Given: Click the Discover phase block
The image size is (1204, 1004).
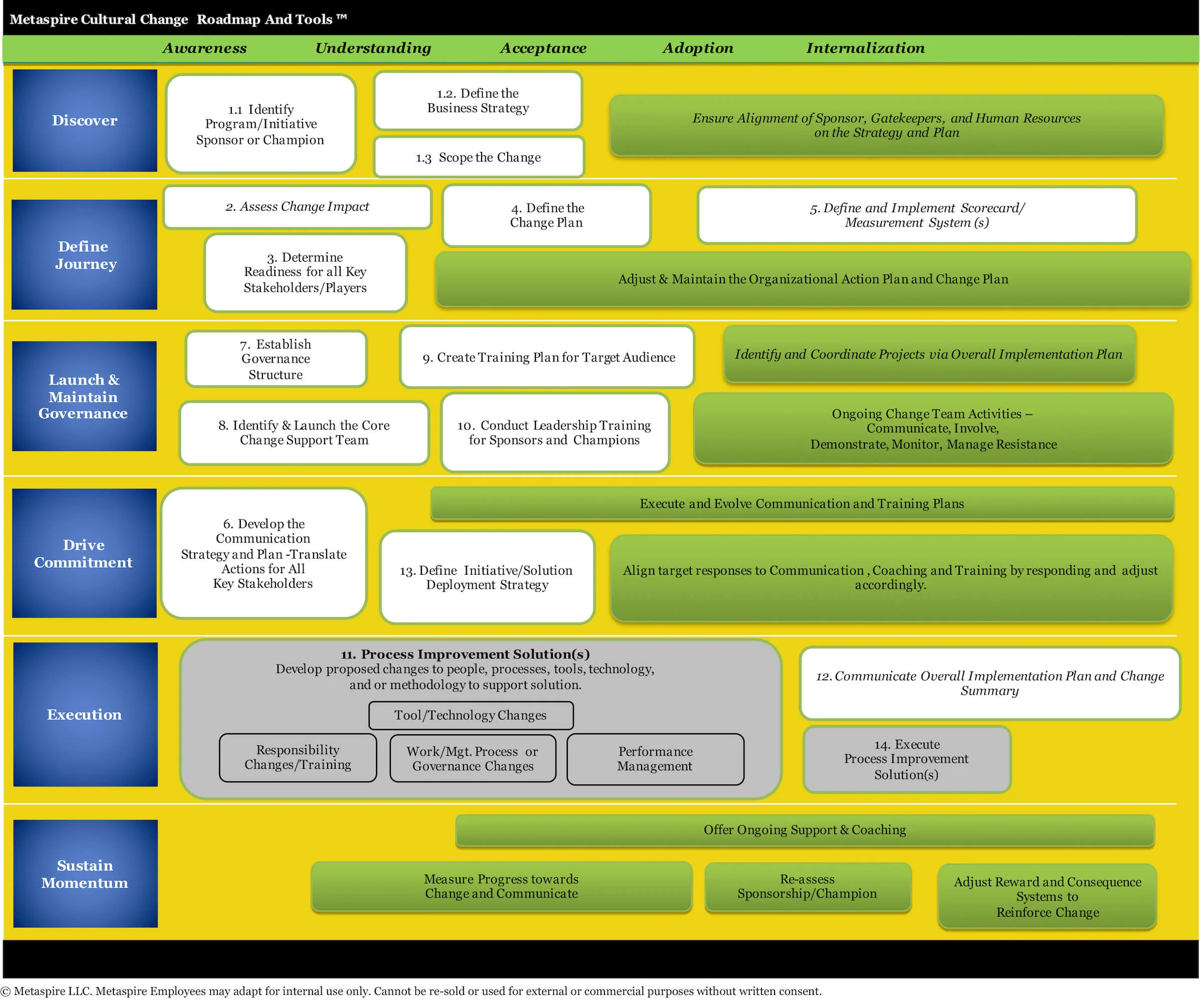Looking at the screenshot, I should 85,120.
